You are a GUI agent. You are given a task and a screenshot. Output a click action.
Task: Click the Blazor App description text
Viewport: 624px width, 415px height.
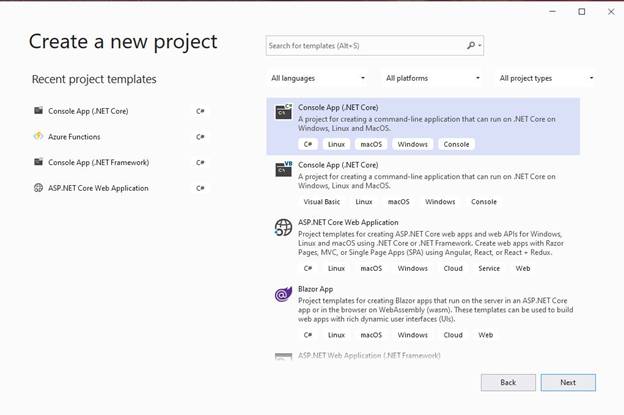click(x=435, y=310)
